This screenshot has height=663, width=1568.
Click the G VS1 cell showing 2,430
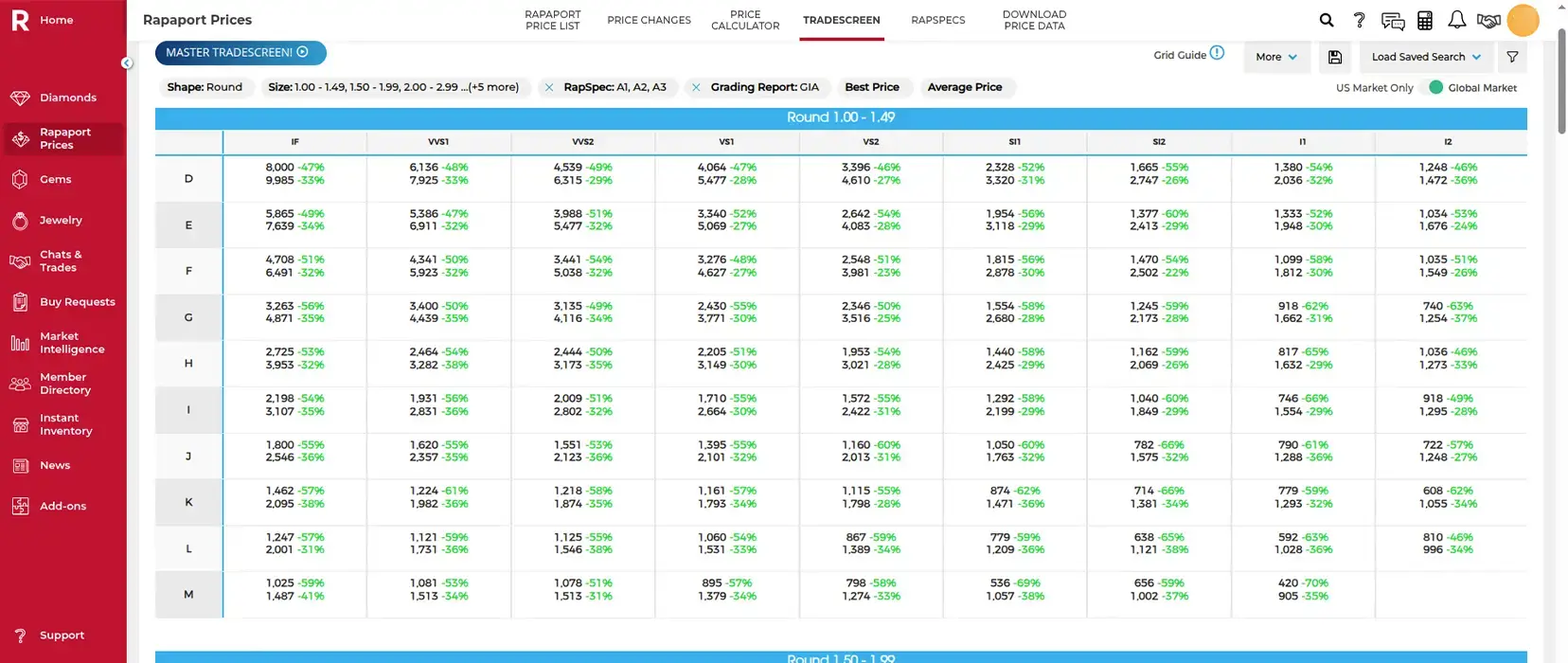[x=726, y=313]
